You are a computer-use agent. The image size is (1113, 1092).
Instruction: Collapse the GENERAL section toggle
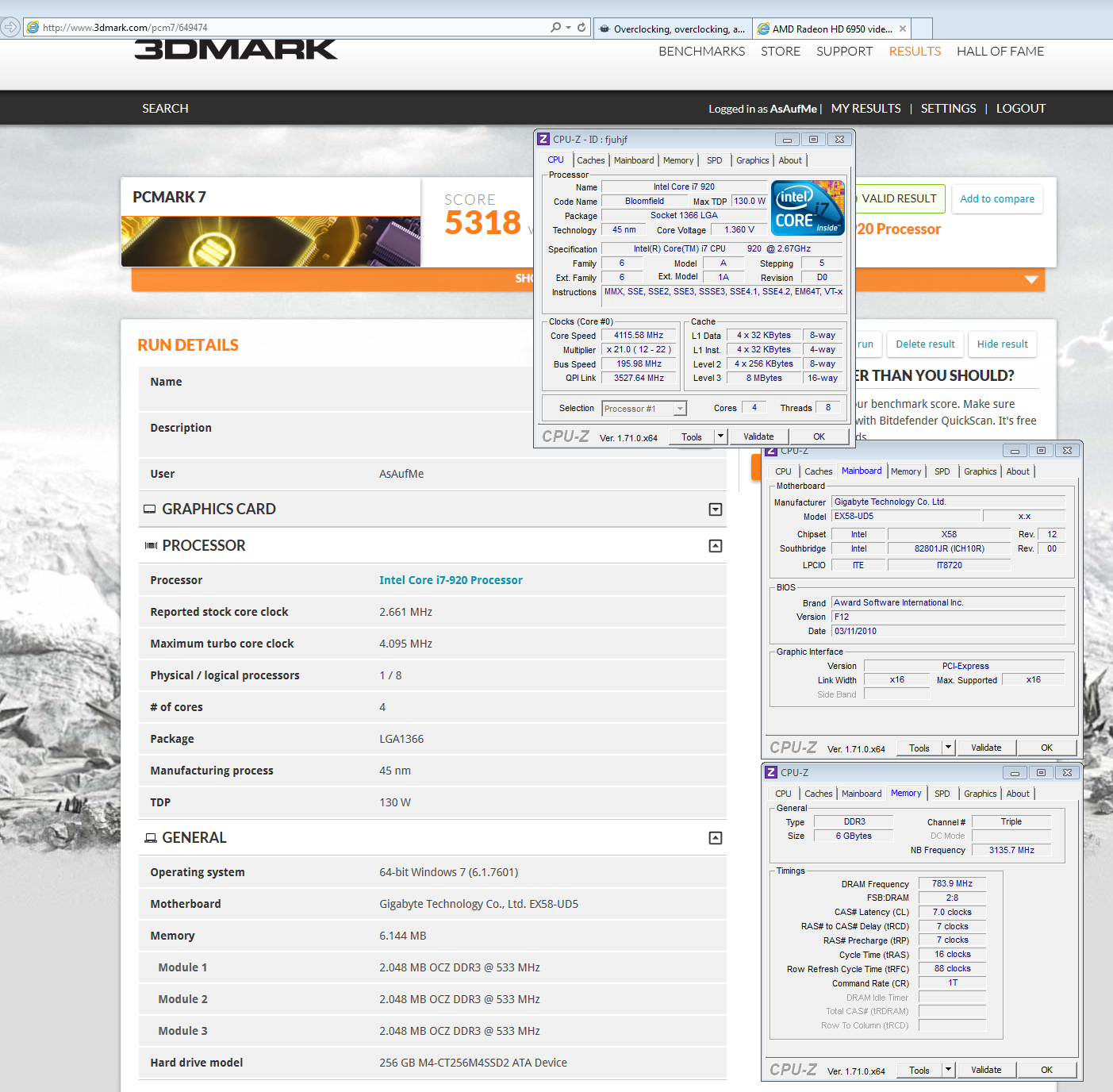coord(716,838)
